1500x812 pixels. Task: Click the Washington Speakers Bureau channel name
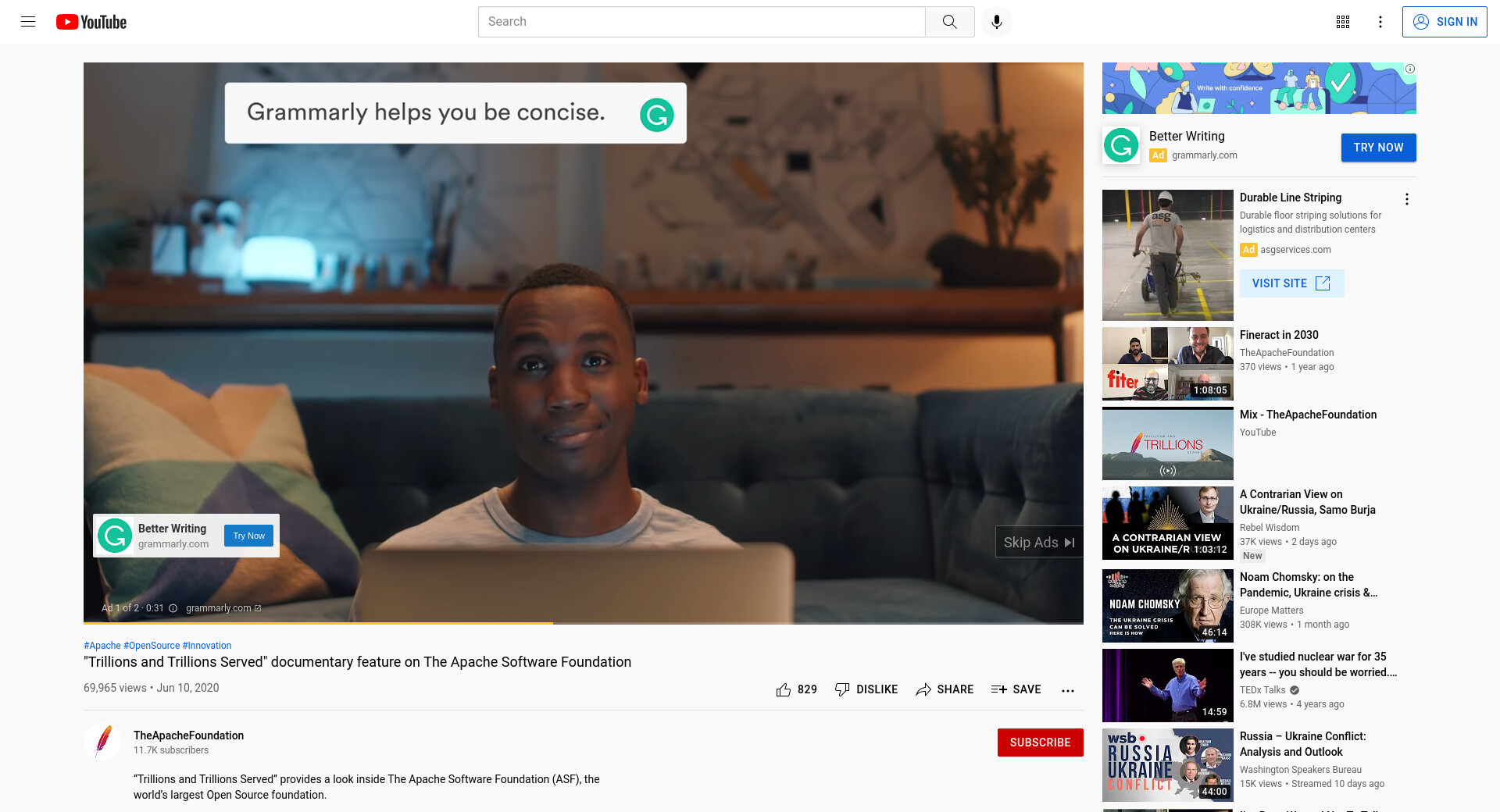click(1300, 770)
